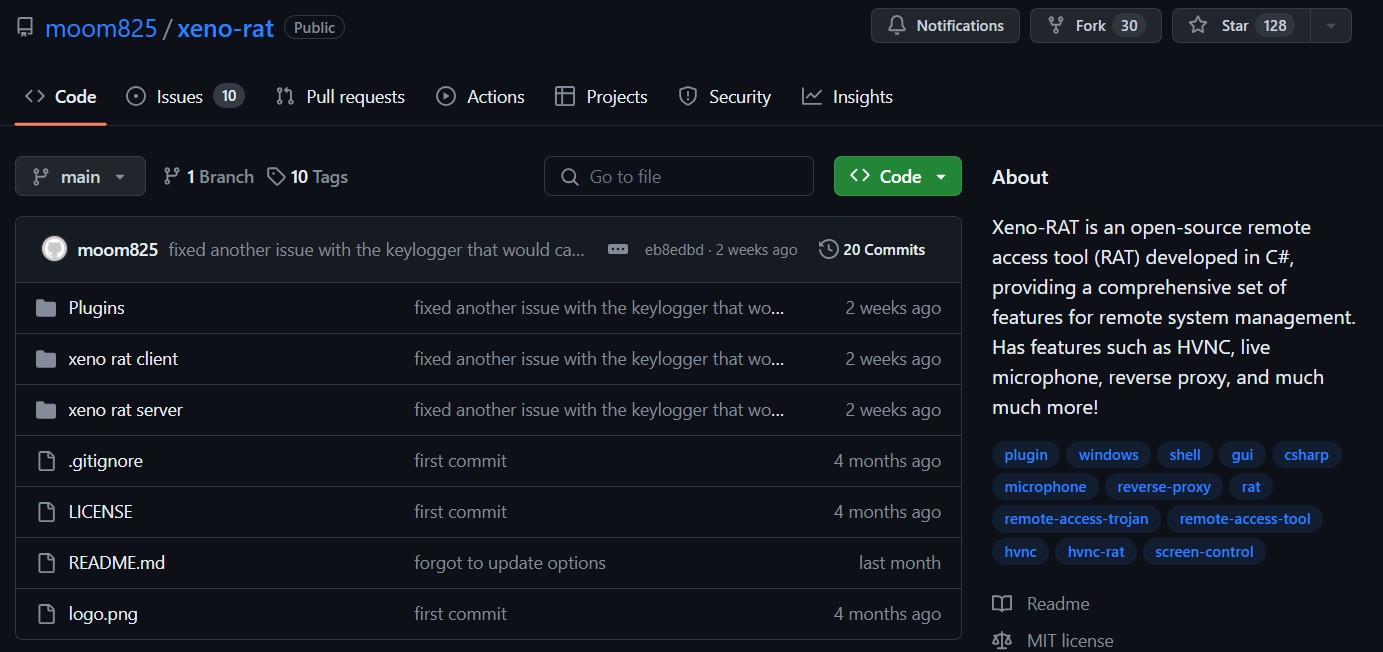Expand the green Code dropdown button
Image resolution: width=1383 pixels, height=652 pixels.
click(x=898, y=176)
